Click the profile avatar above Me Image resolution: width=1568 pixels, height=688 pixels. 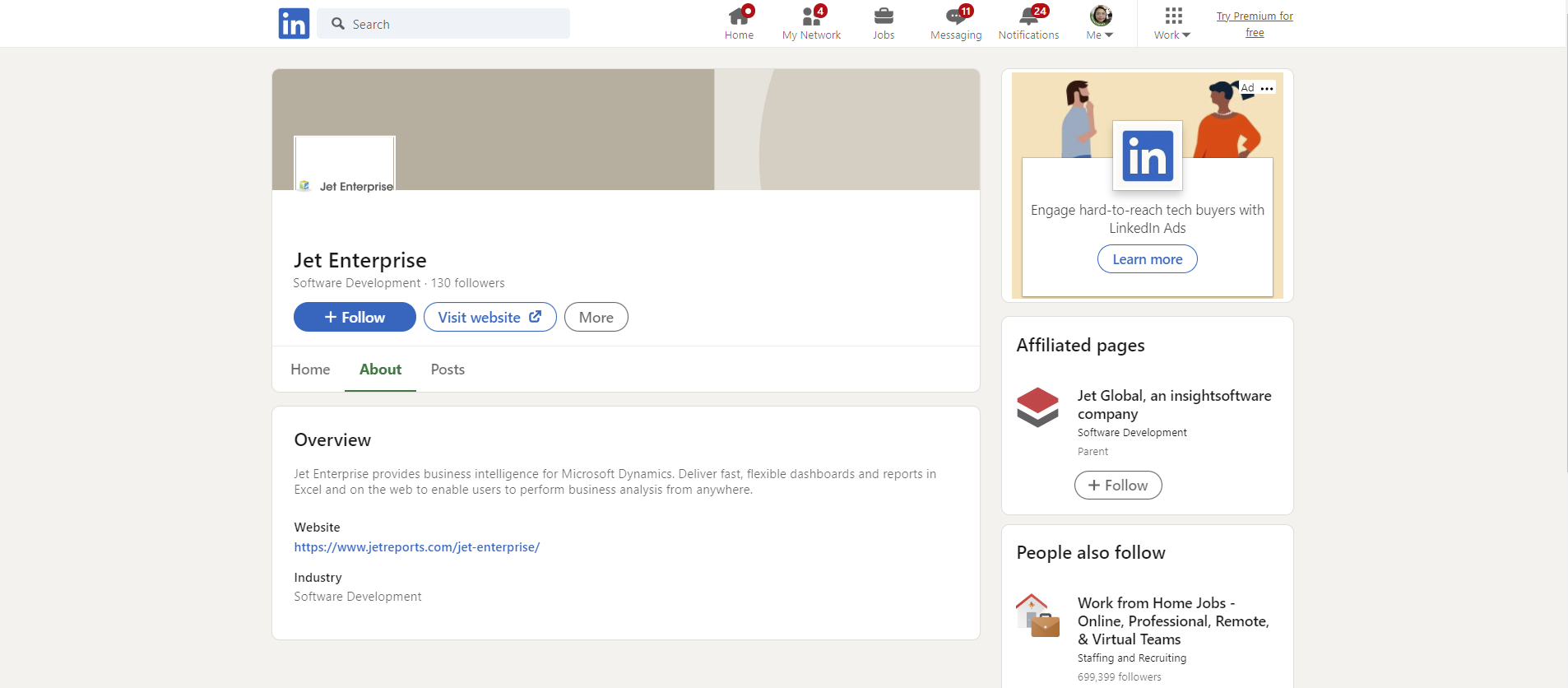(x=1101, y=16)
